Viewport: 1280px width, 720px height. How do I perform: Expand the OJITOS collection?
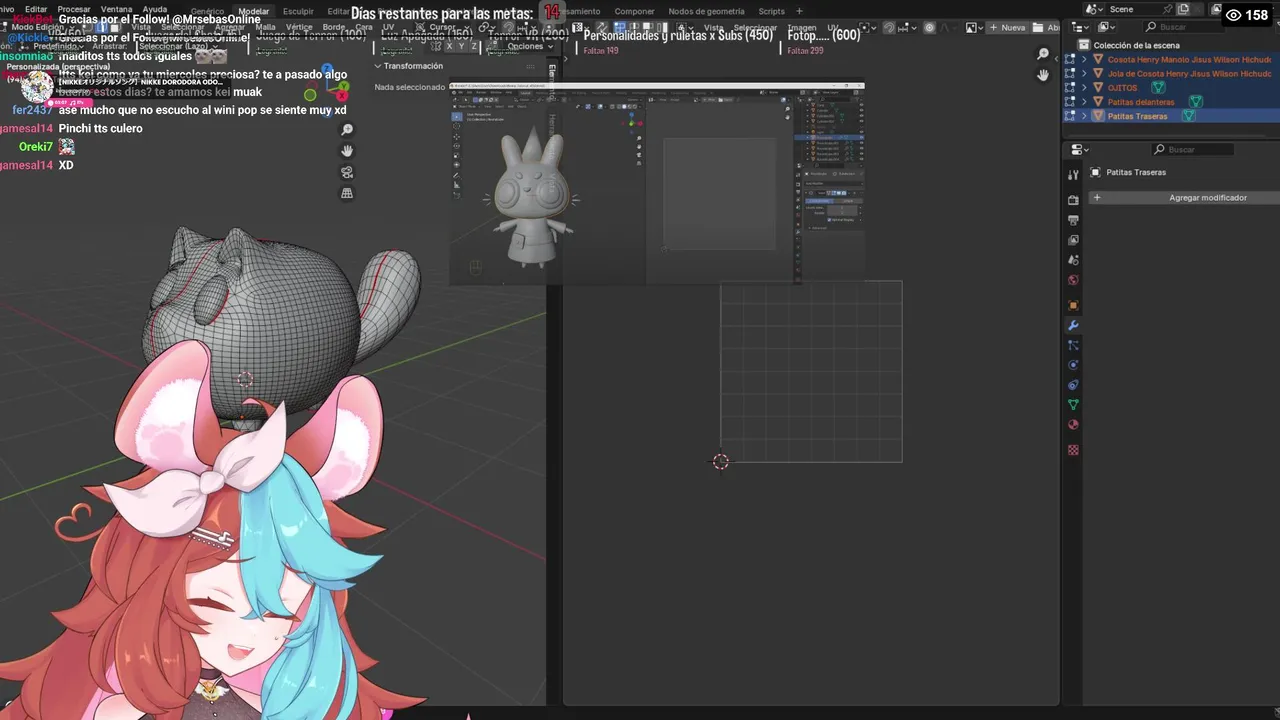1084,88
